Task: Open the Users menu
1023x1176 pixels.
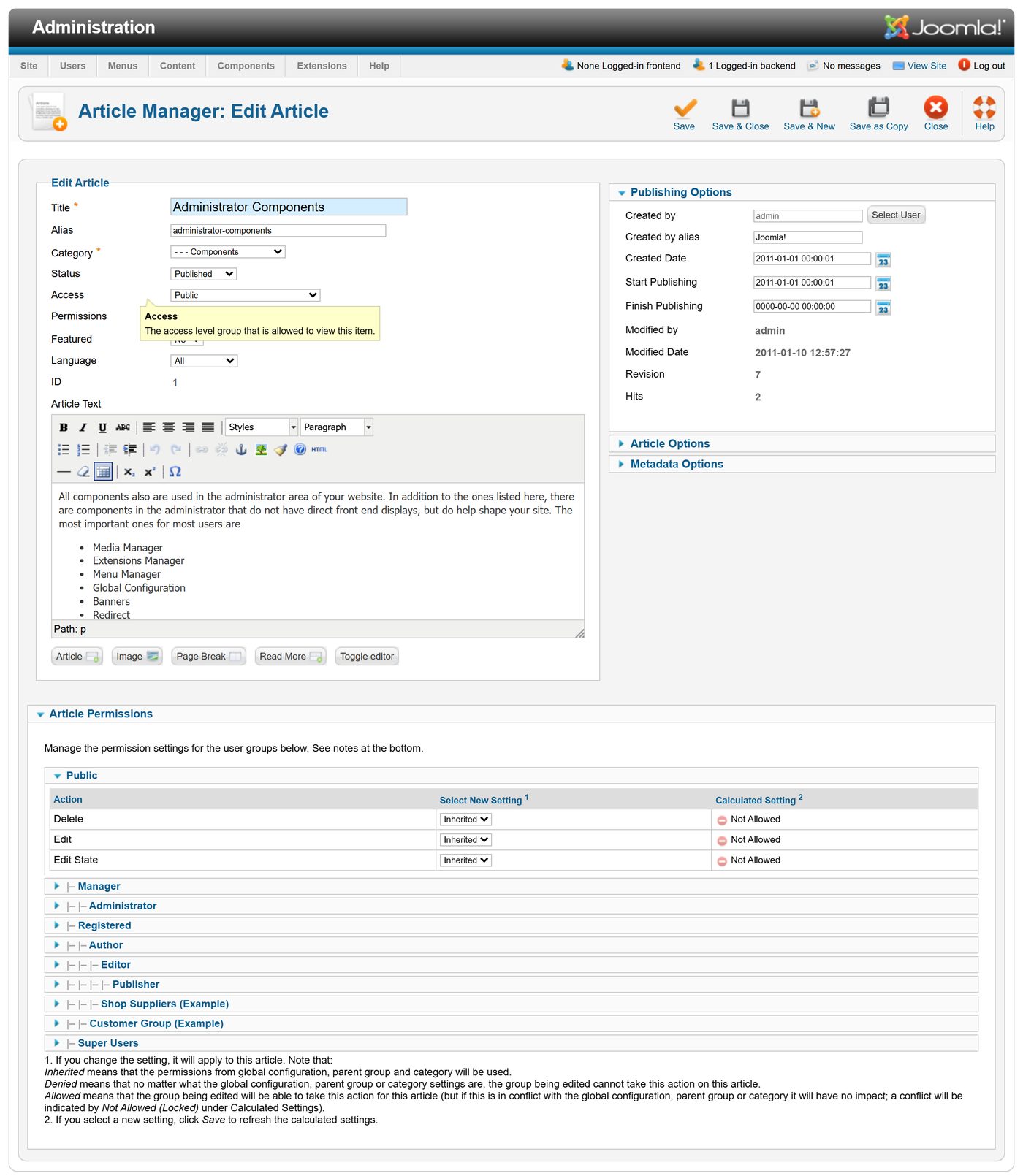Action: pyautogui.click(x=72, y=66)
